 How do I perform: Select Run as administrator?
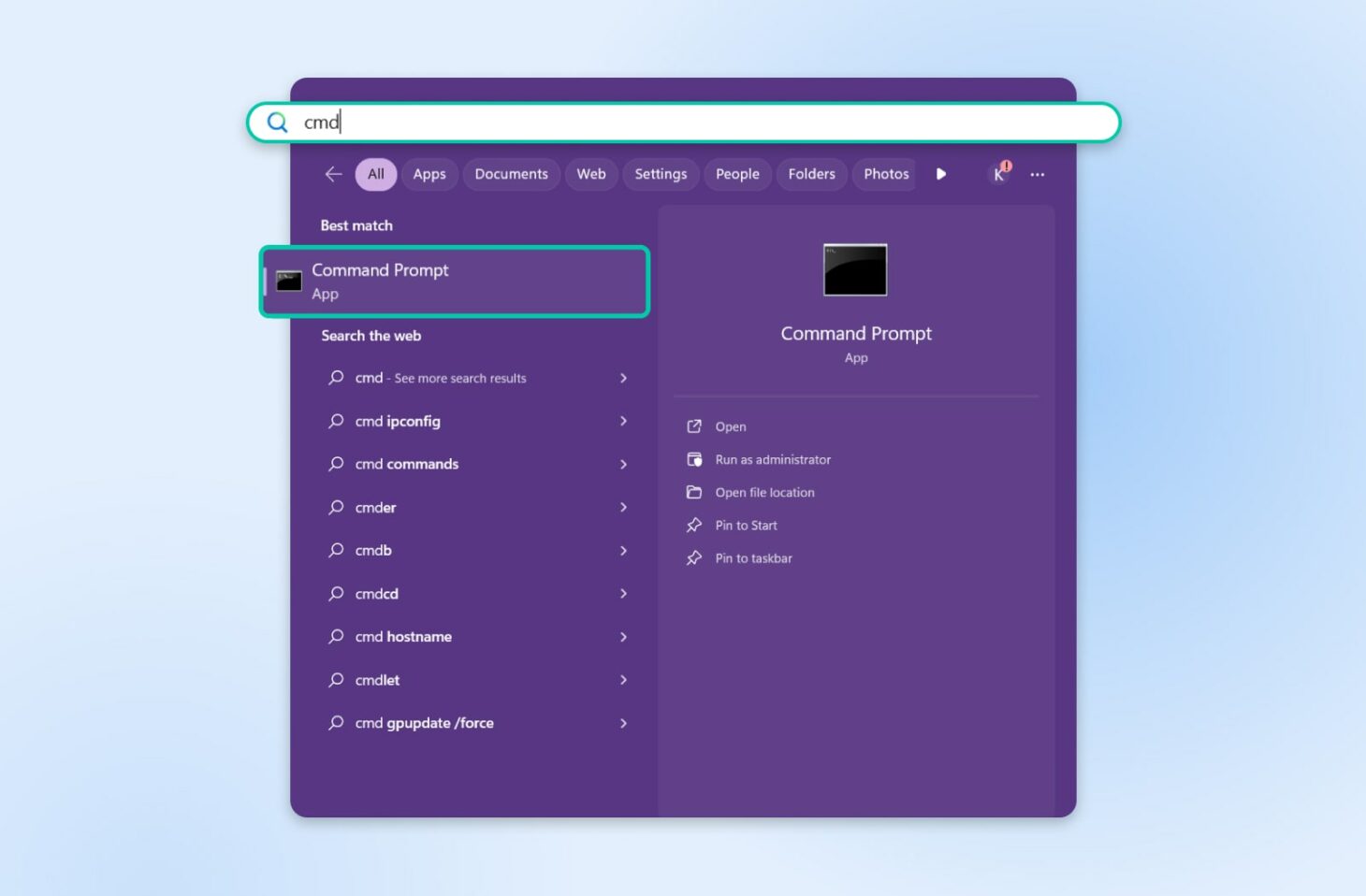(773, 459)
